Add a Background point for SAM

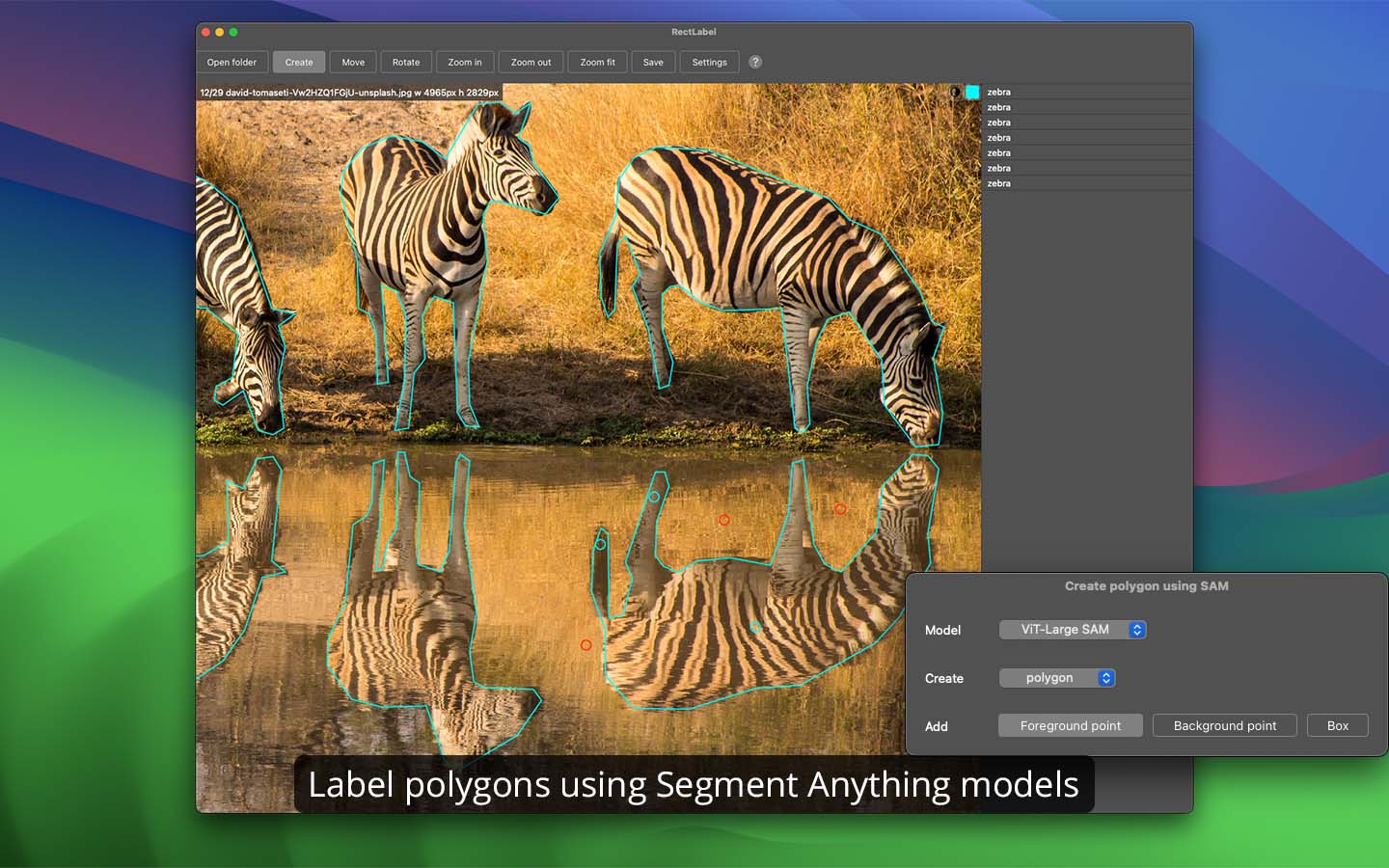coord(1224,725)
